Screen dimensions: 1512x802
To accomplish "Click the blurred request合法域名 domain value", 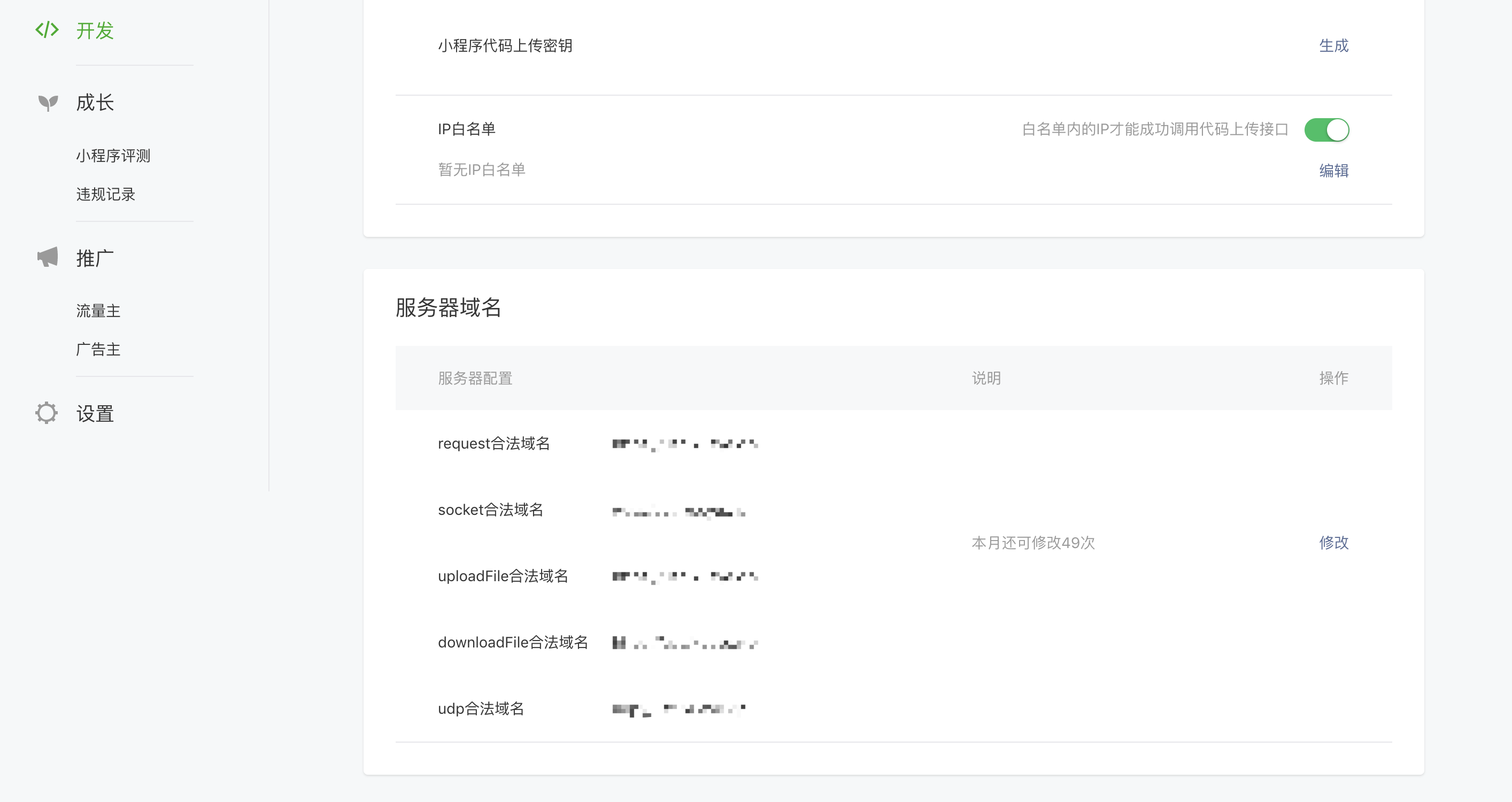I will tap(685, 444).
